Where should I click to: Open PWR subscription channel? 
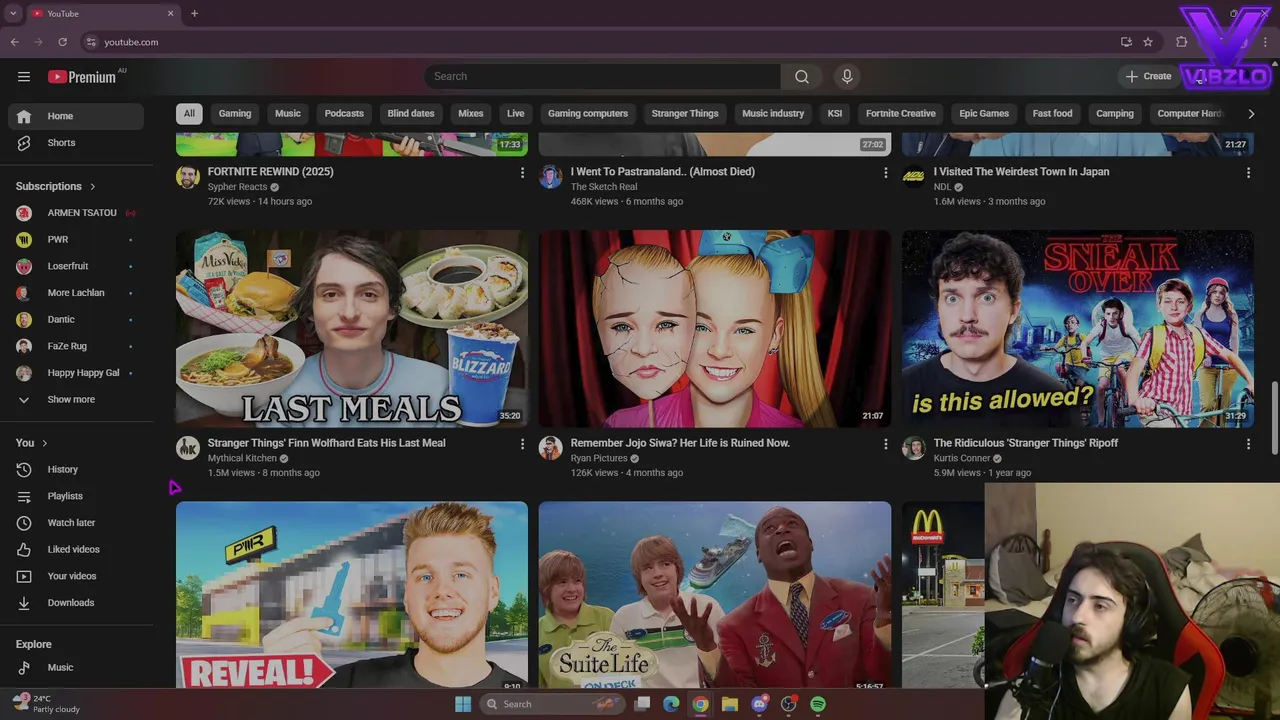point(76,240)
